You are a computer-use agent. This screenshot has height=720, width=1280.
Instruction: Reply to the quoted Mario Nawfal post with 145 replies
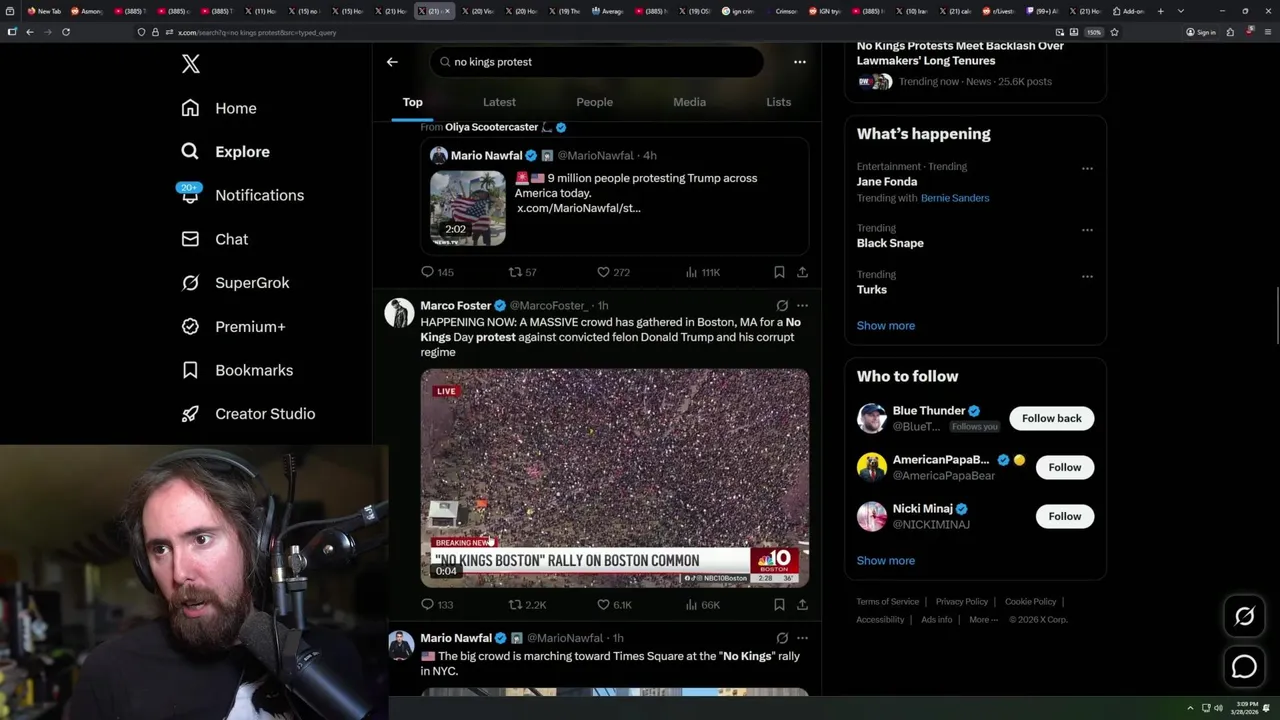437,272
